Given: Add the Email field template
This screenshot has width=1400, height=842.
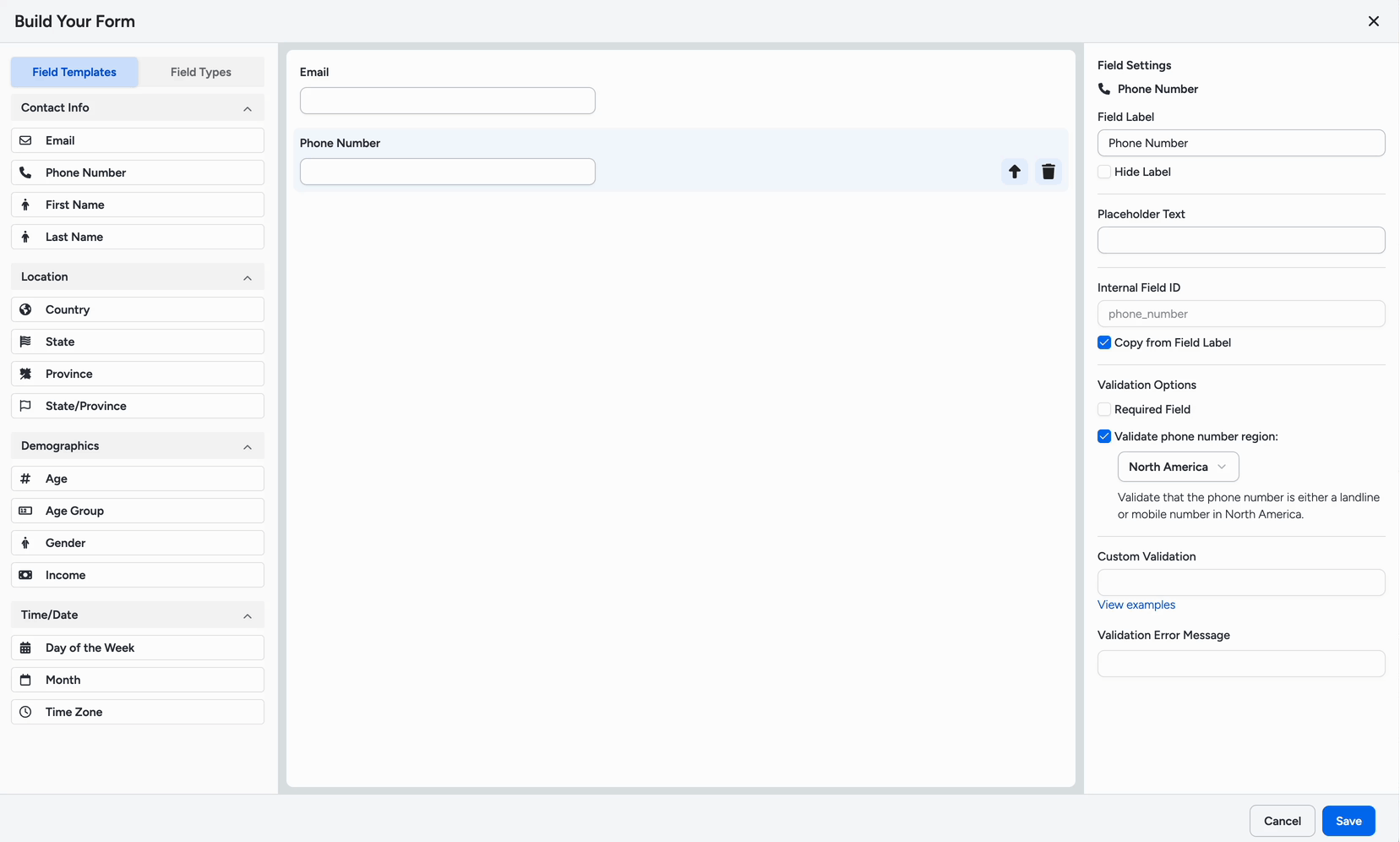Looking at the screenshot, I should [x=138, y=140].
